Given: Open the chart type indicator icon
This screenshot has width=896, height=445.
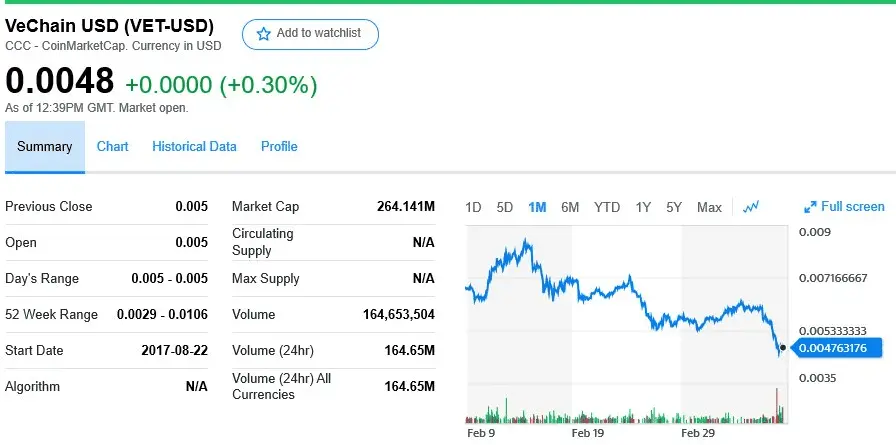Looking at the screenshot, I should 751,207.
